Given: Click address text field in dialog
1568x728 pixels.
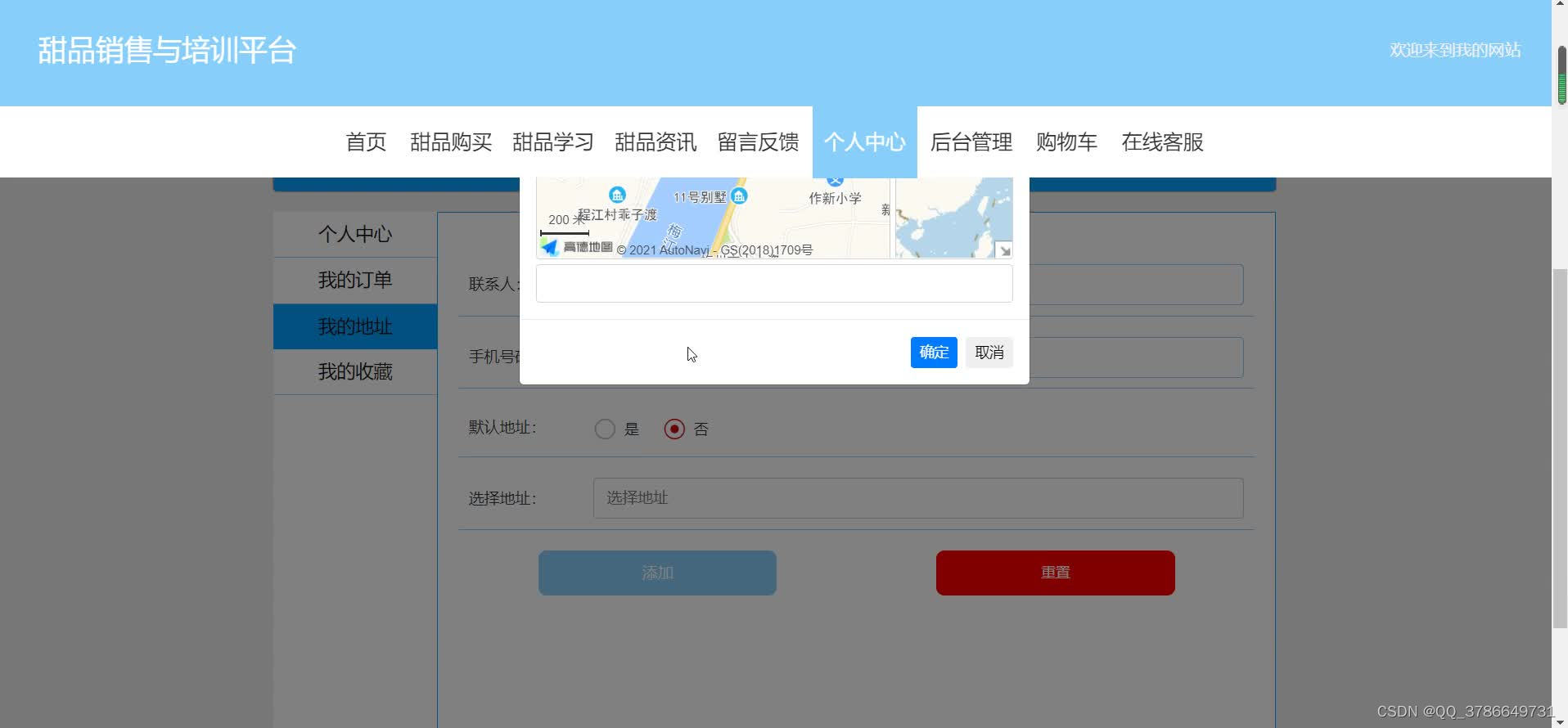Looking at the screenshot, I should [774, 283].
